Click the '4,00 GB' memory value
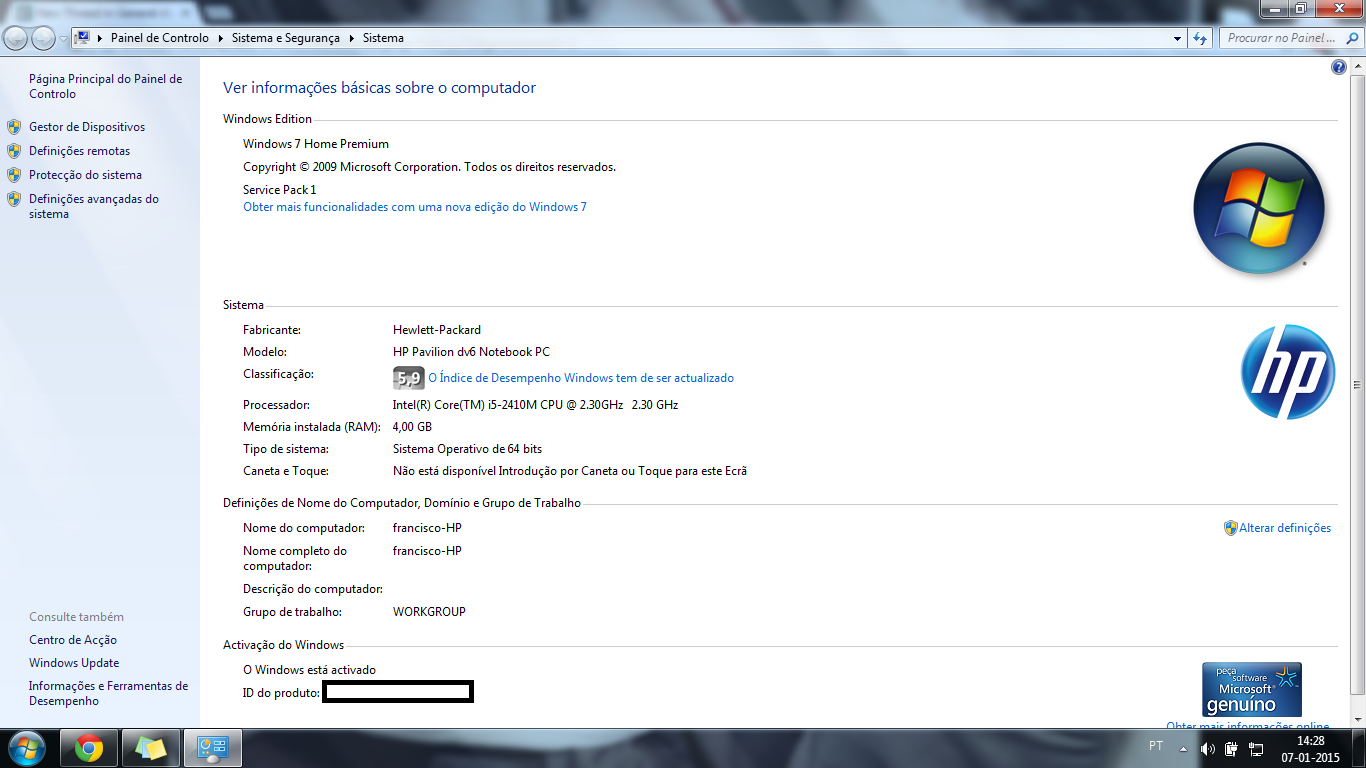This screenshot has height=768, width=1366. coord(412,427)
